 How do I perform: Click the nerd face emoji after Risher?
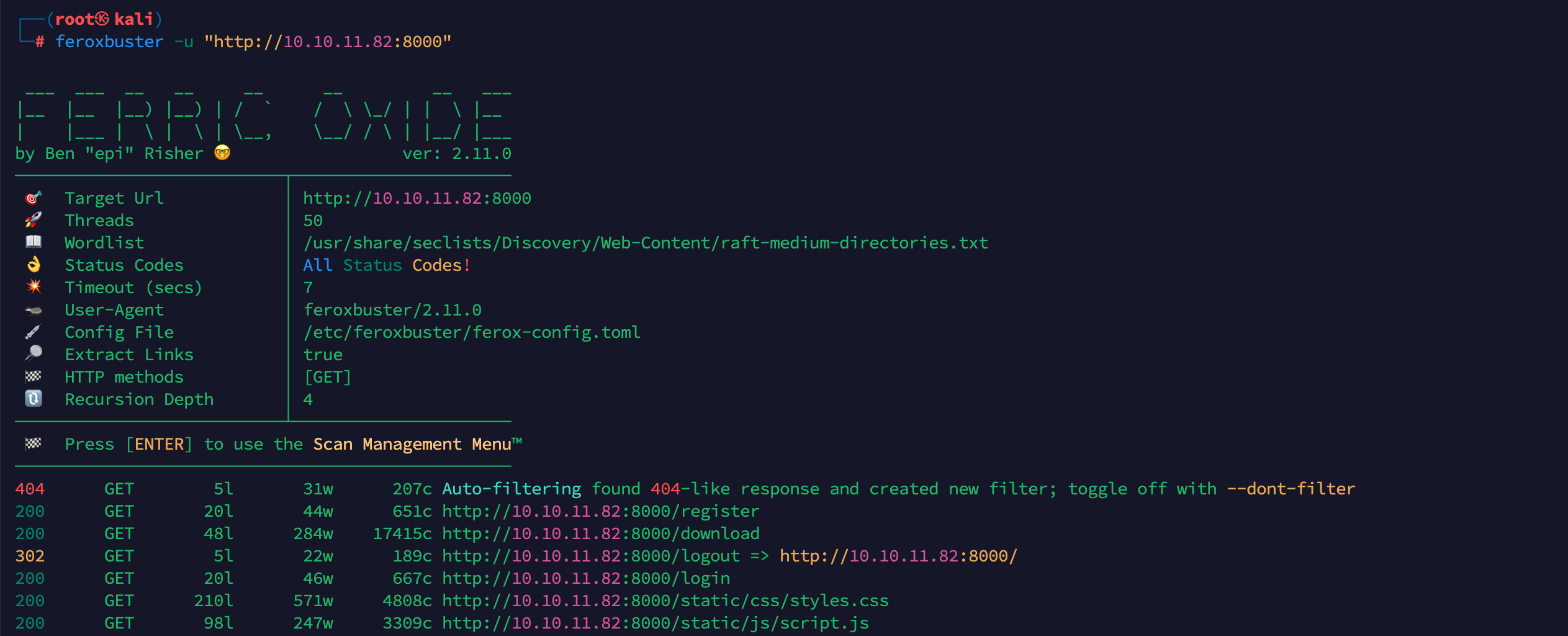pyautogui.click(x=222, y=153)
